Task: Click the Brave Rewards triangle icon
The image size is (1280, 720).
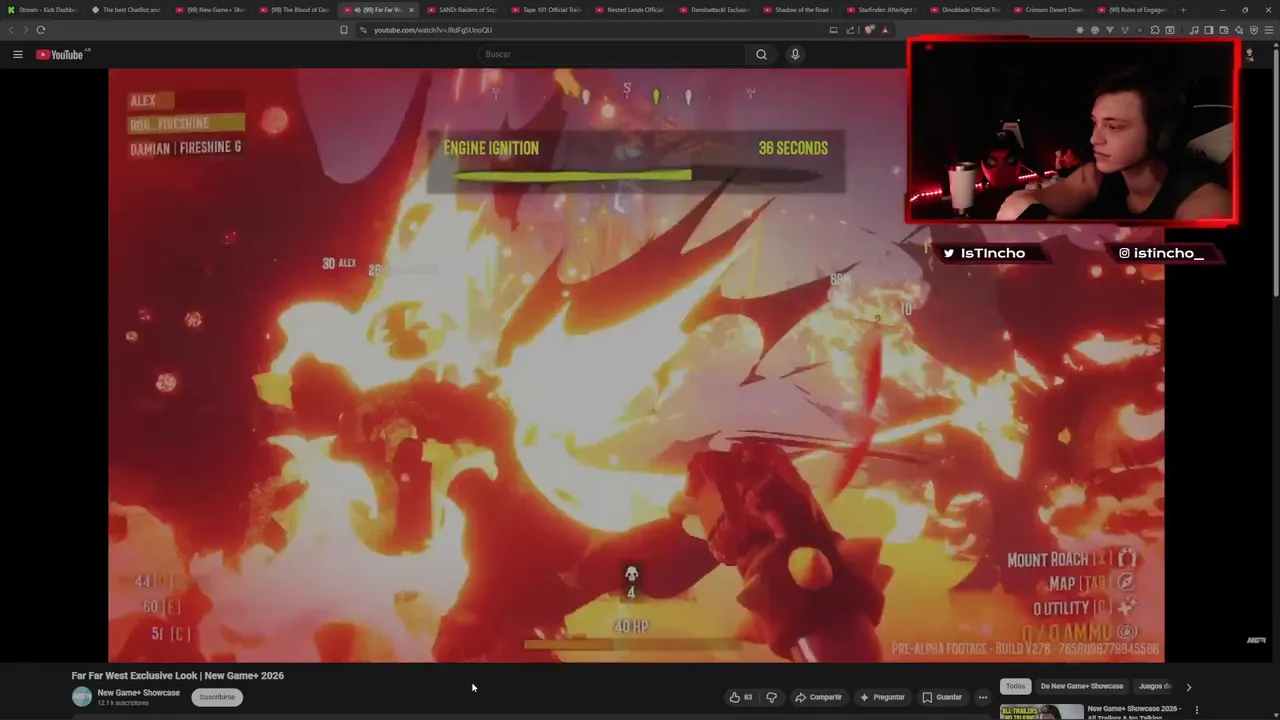Action: (x=885, y=30)
